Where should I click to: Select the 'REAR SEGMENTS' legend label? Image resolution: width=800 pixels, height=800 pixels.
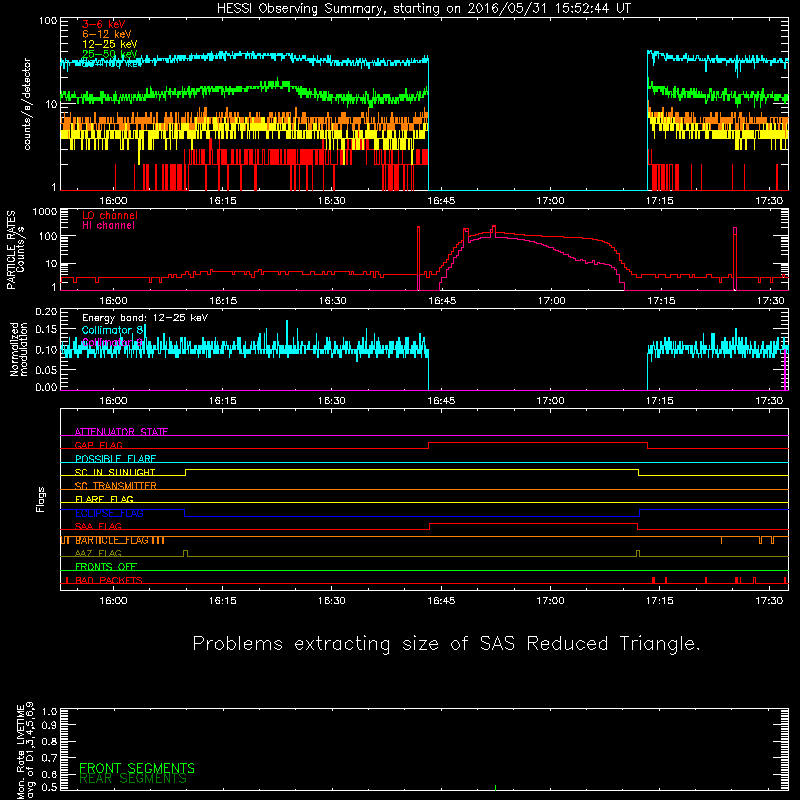coord(133,779)
